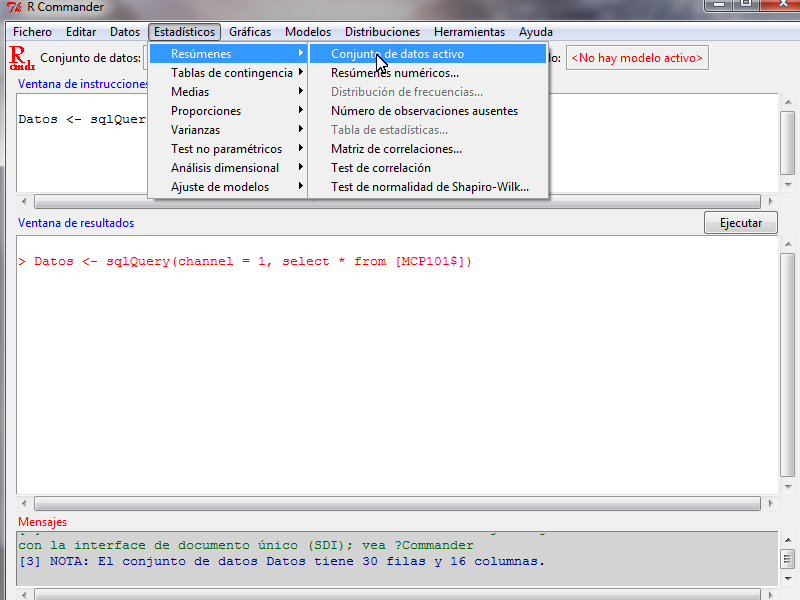800x600 pixels.
Task: Click the Mensajes label
Action: 42,522
